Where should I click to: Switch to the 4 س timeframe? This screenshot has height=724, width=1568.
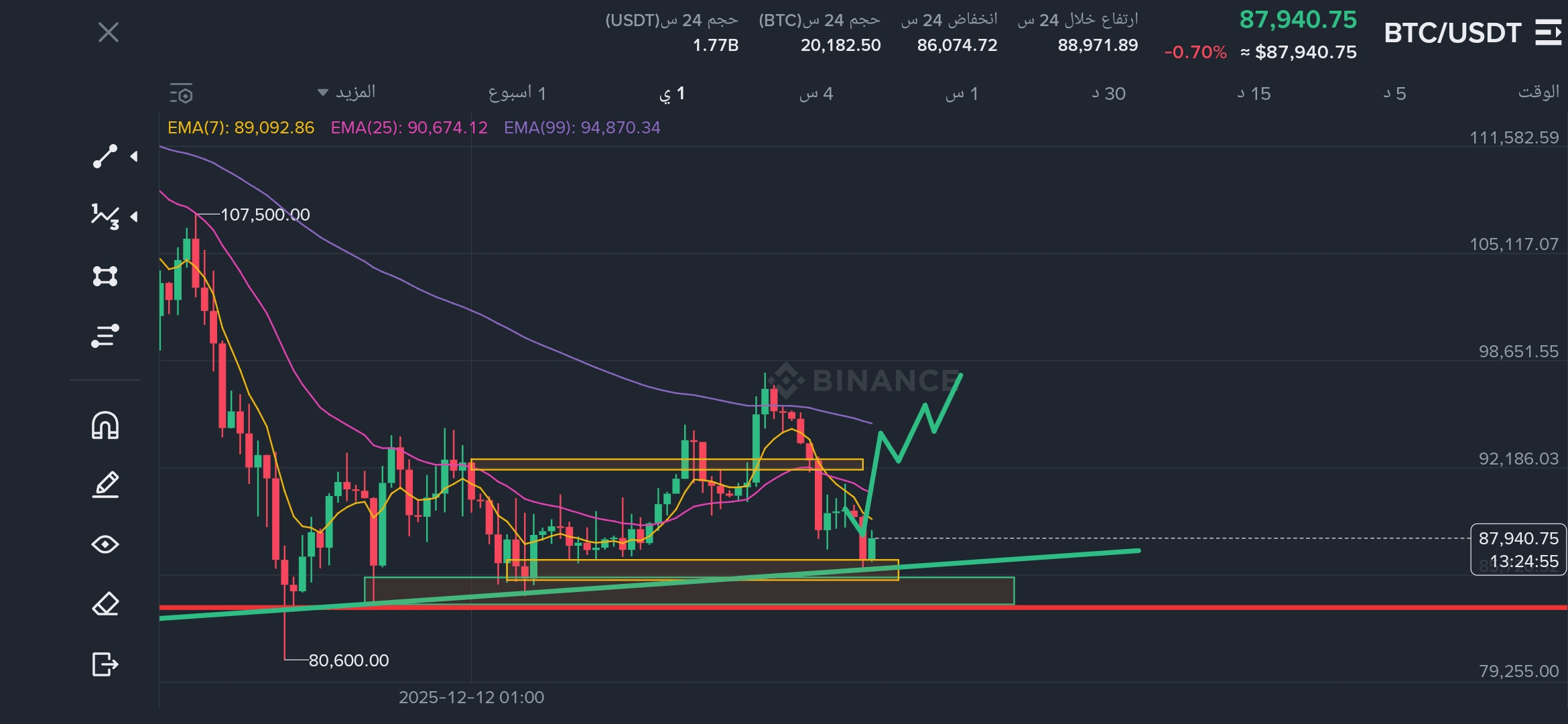(815, 94)
